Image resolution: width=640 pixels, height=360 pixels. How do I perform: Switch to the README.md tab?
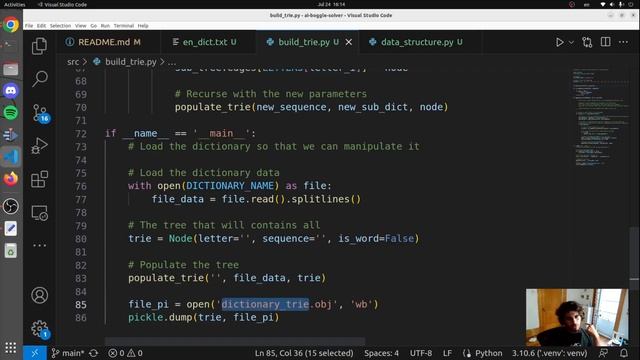(104, 42)
